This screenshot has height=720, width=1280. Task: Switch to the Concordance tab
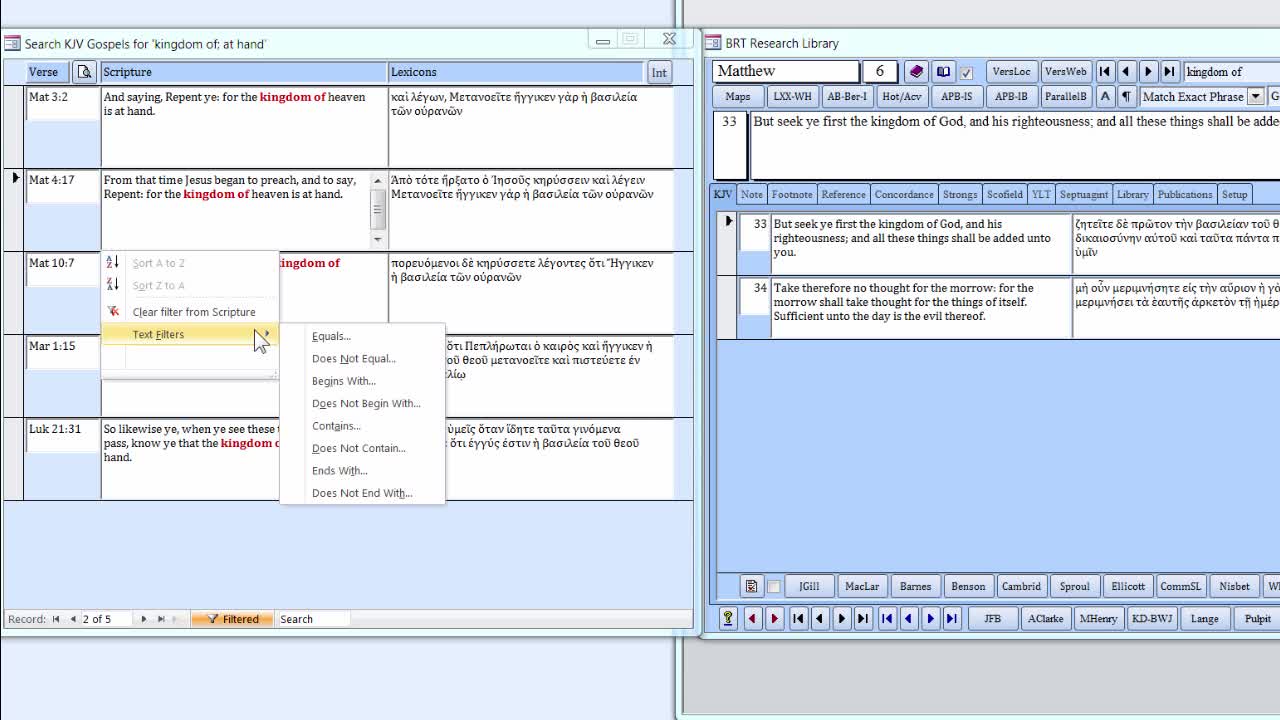click(x=904, y=195)
